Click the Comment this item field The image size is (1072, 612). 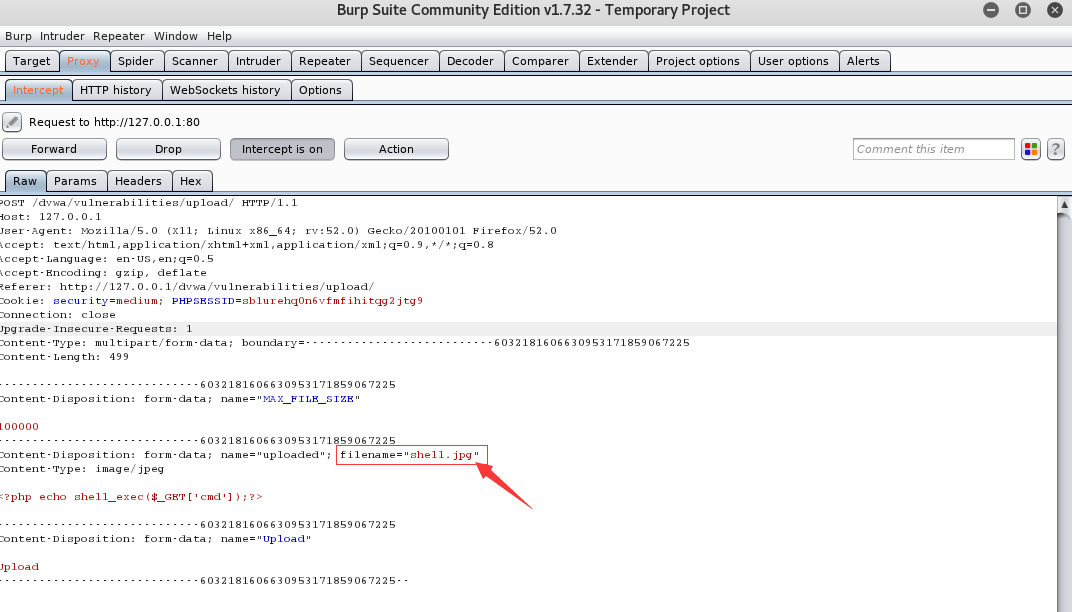click(933, 149)
